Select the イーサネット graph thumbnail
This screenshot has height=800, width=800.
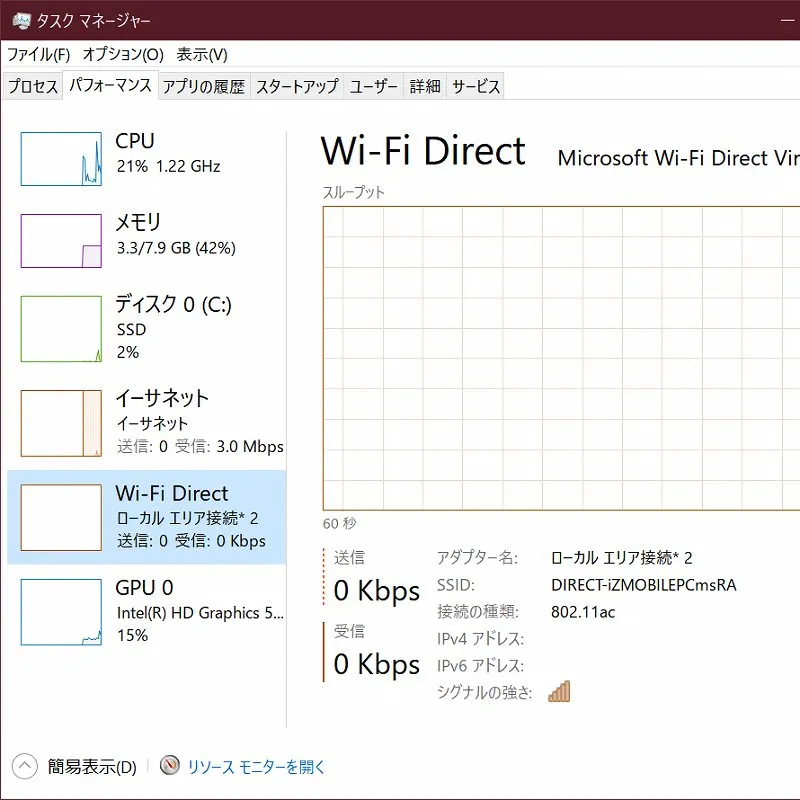click(x=61, y=423)
